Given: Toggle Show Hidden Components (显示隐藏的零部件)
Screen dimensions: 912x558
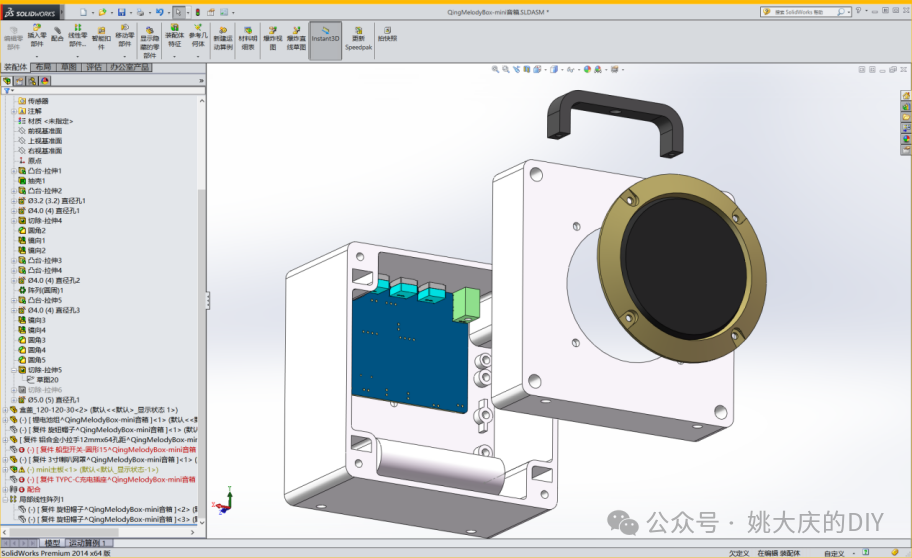Looking at the screenshot, I should tap(149, 40).
